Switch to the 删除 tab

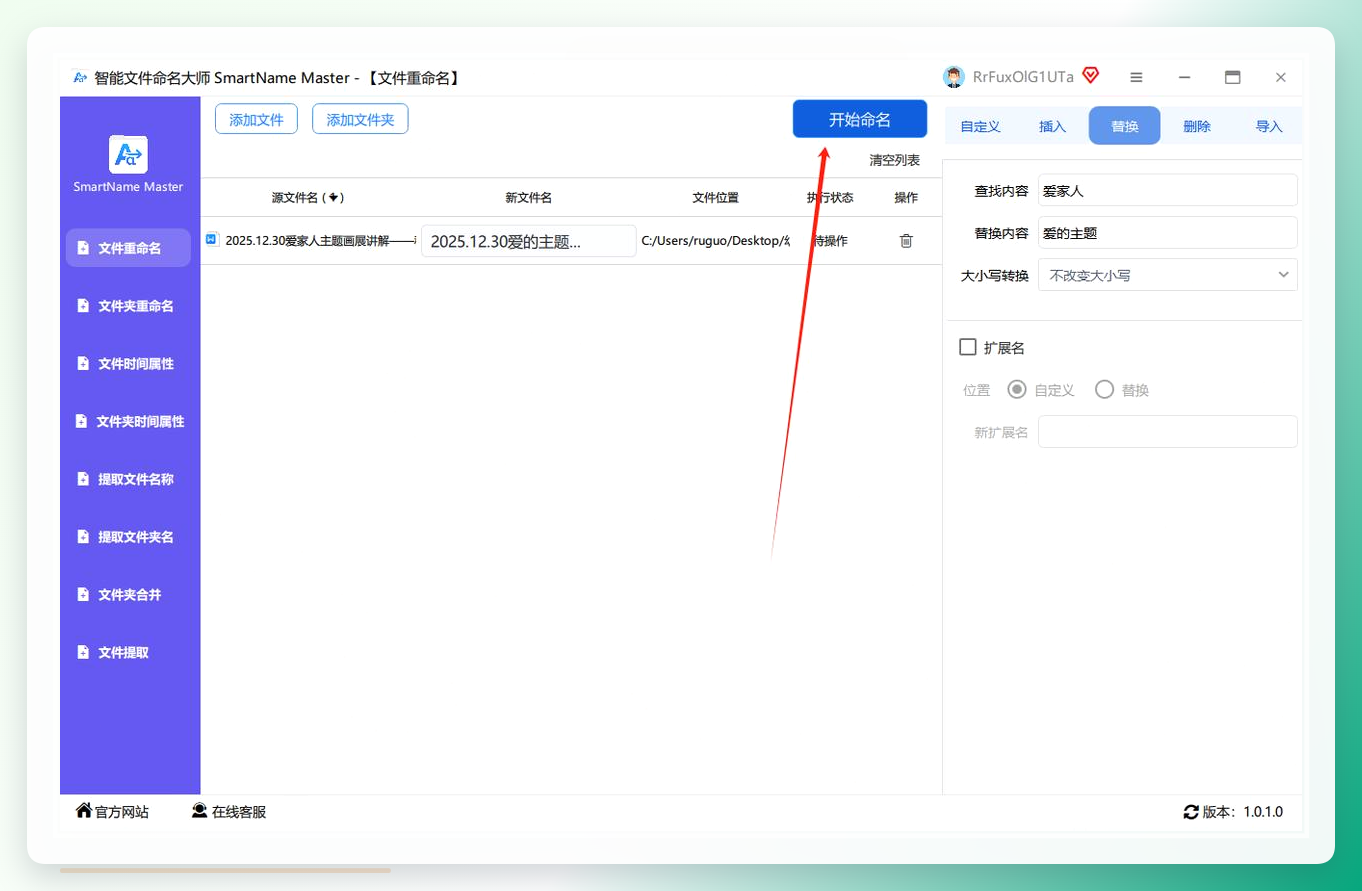click(1196, 126)
